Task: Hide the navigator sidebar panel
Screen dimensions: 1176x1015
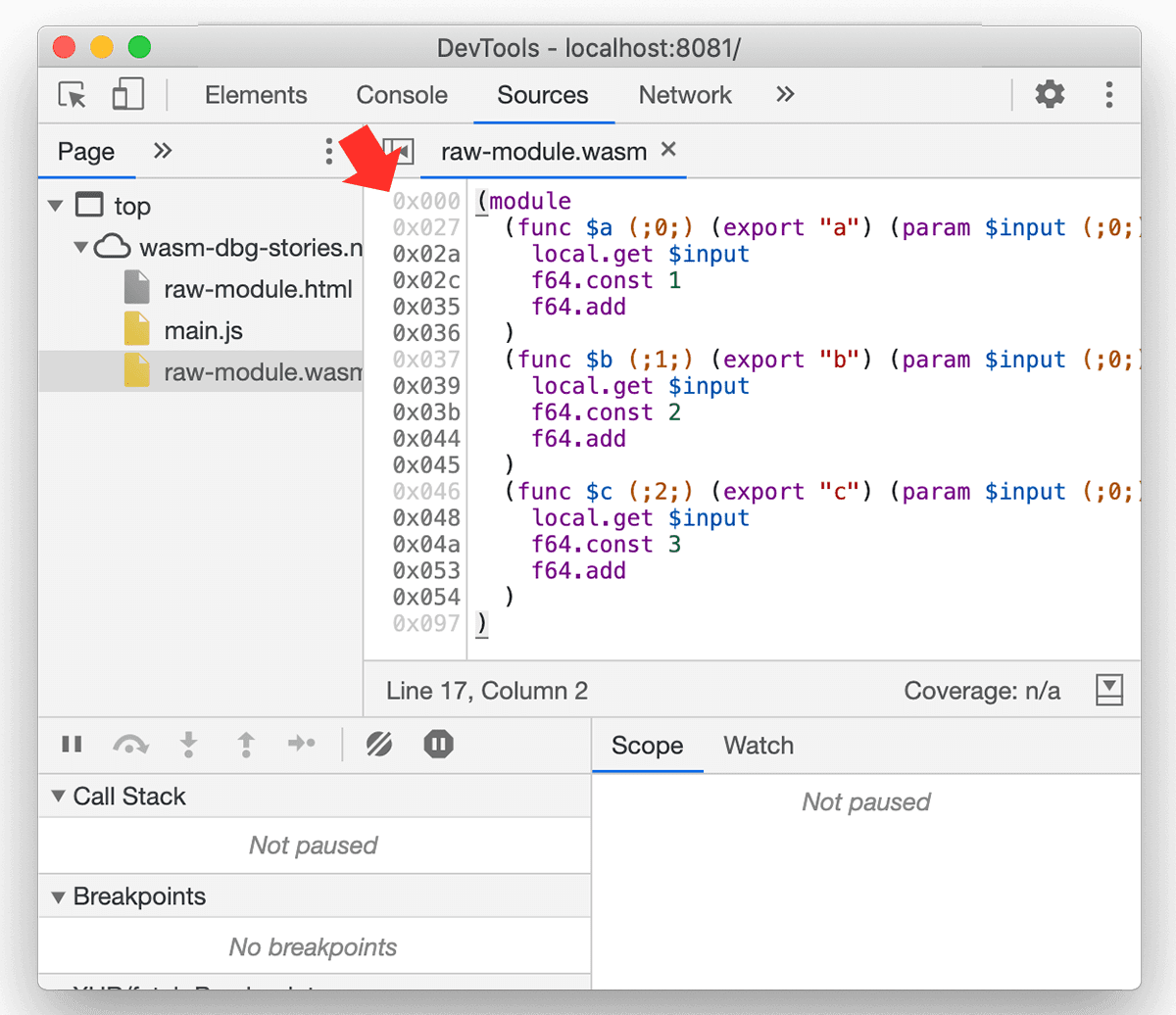Action: click(397, 152)
